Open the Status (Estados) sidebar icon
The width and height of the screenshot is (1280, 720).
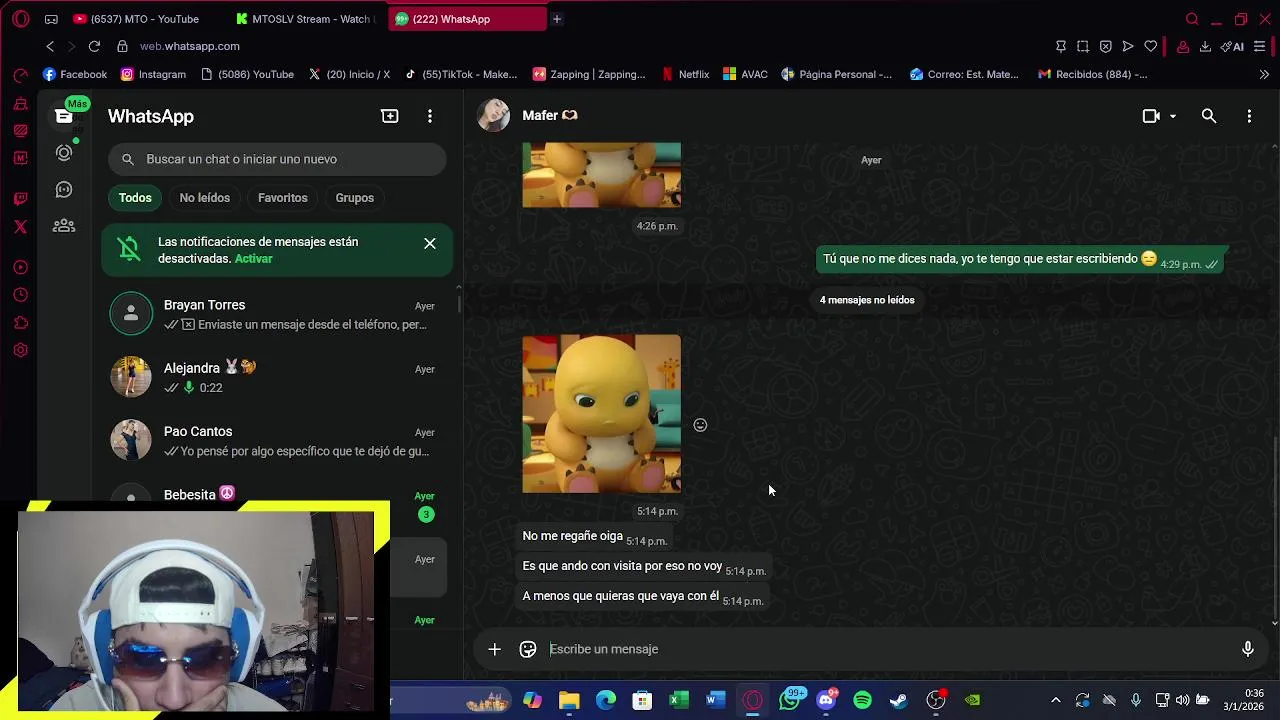[64, 153]
